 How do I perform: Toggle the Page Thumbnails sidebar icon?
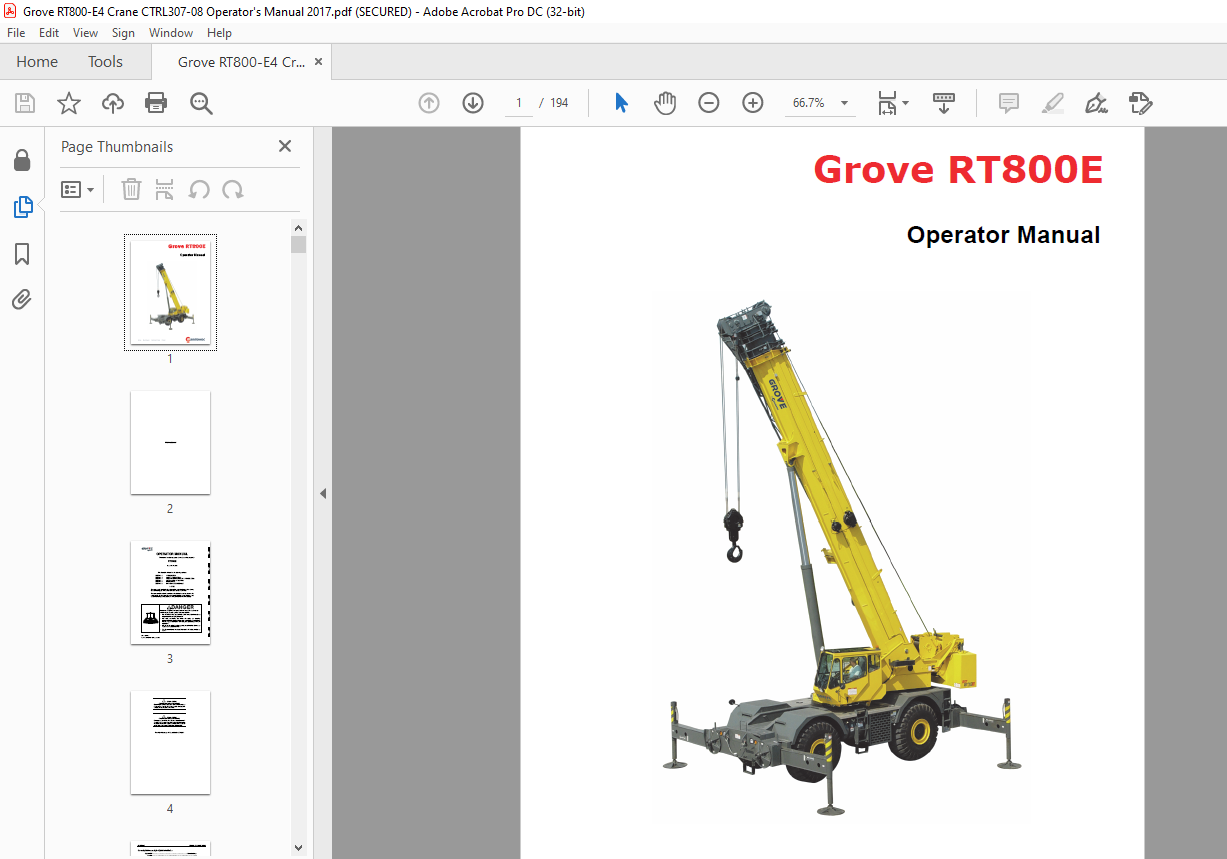tap(22, 207)
